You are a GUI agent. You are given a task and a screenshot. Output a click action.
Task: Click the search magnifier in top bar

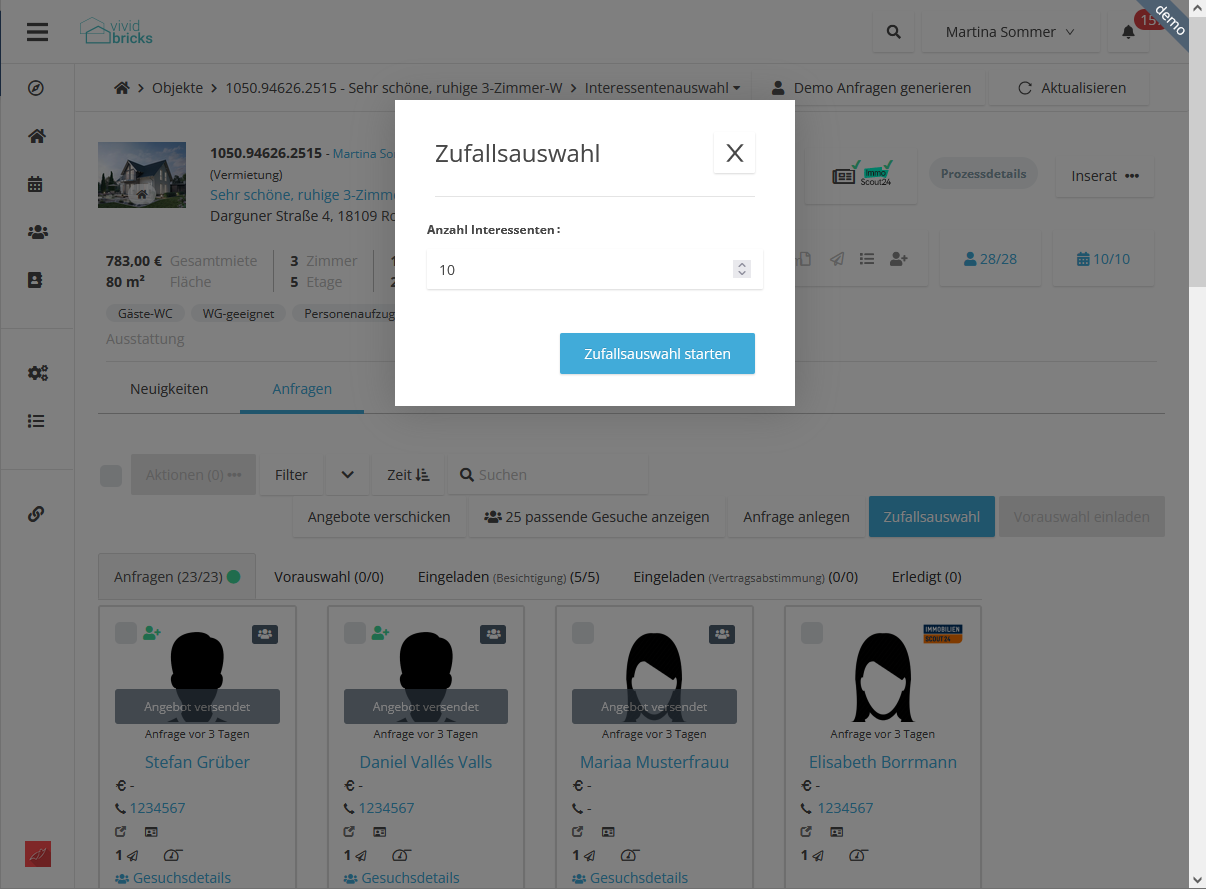tap(893, 32)
